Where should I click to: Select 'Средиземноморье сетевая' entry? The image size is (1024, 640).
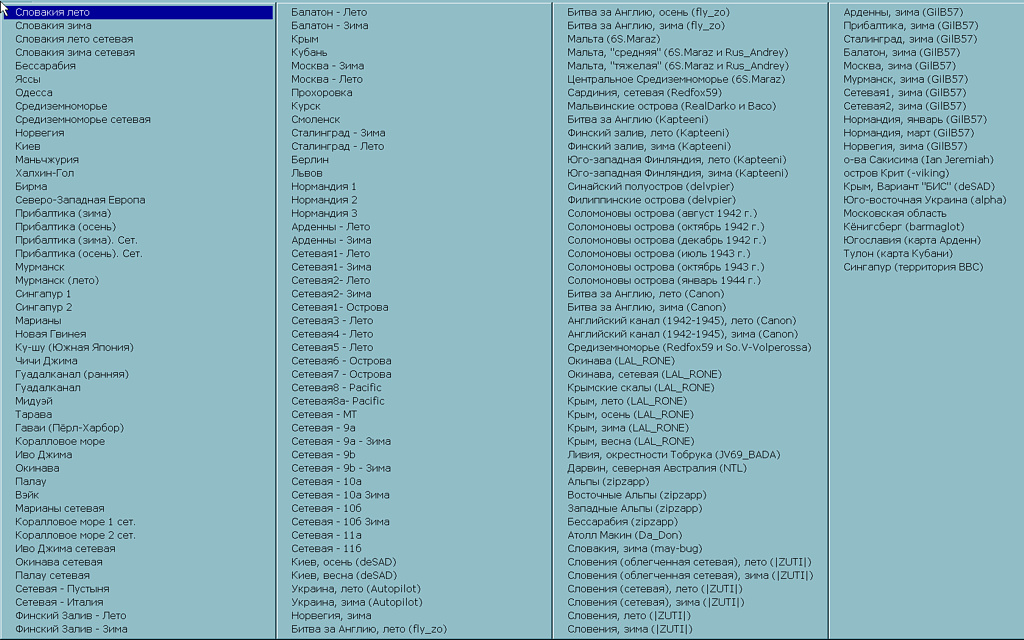pos(83,119)
